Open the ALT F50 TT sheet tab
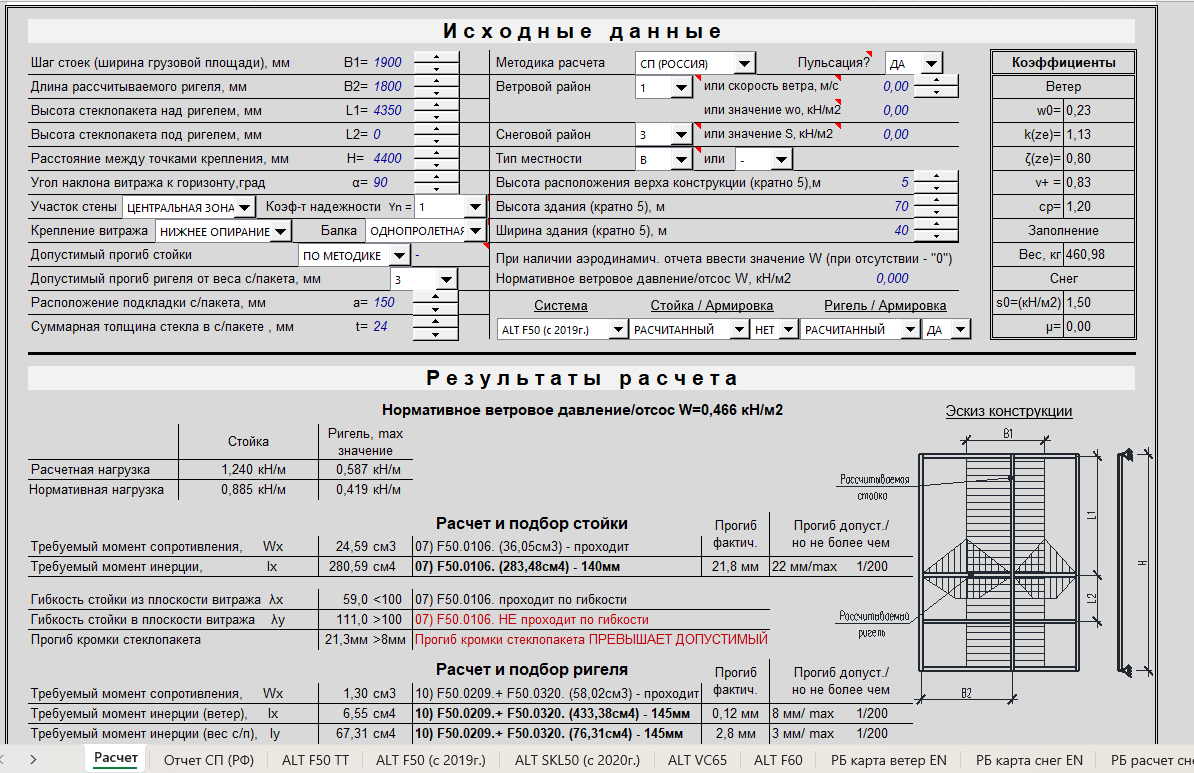 [315, 759]
